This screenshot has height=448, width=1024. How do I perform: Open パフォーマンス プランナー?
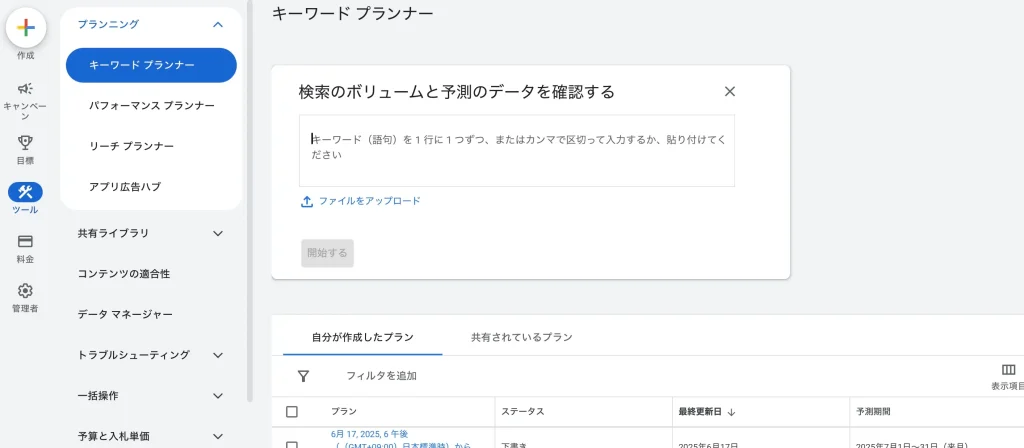tap(152, 105)
